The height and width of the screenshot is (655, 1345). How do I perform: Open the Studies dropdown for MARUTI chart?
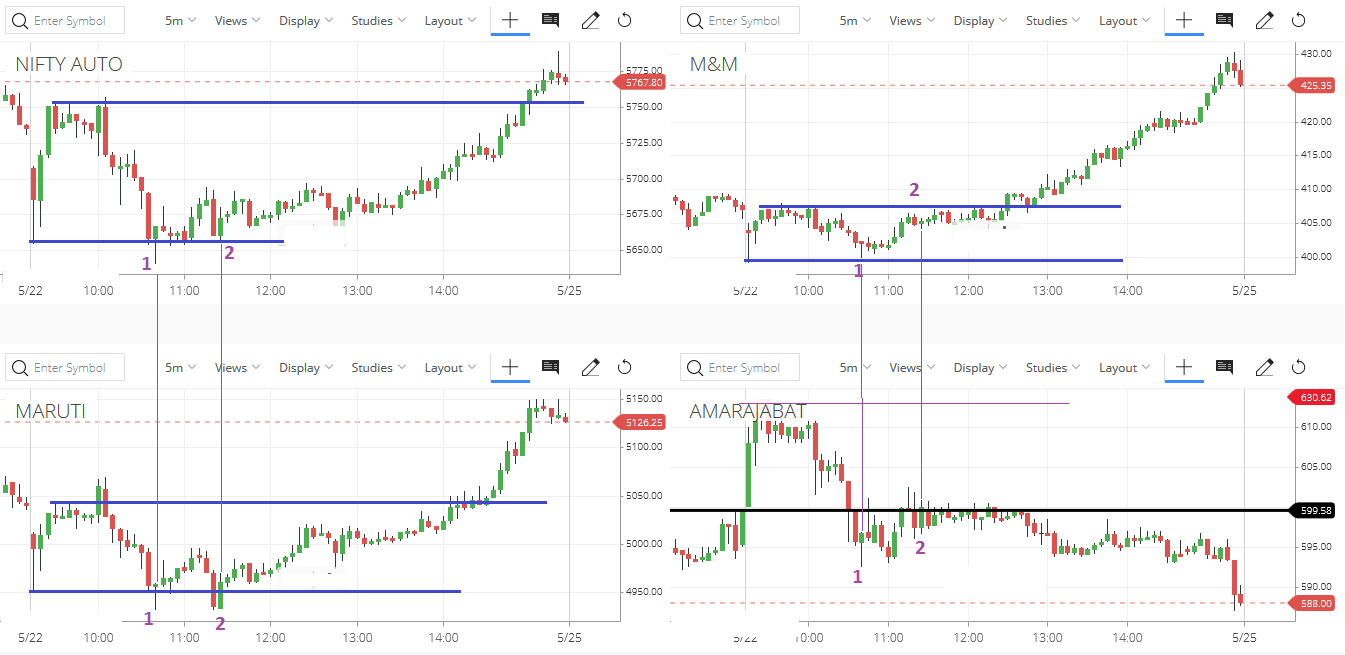tap(379, 367)
